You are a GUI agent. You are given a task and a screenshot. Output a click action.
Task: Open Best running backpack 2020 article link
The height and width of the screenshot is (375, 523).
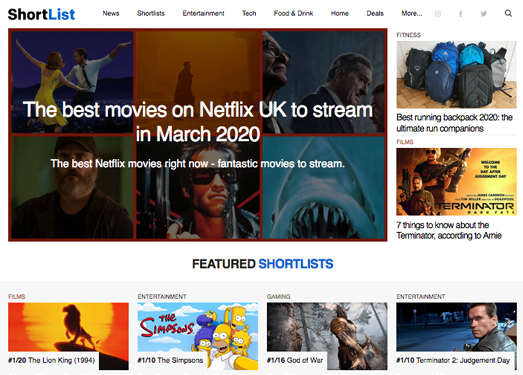(x=454, y=123)
